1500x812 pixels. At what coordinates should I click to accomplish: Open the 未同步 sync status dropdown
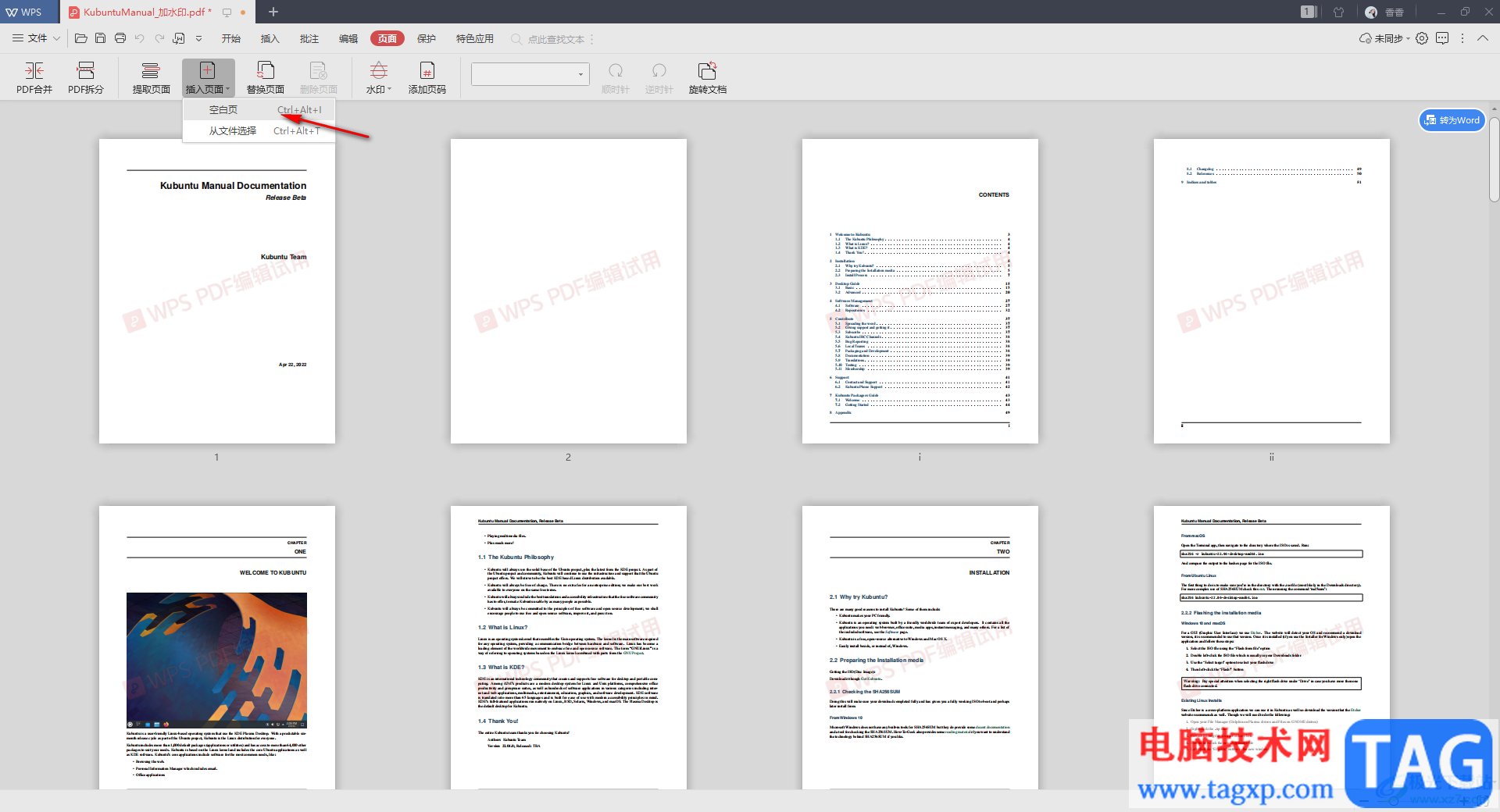point(1384,38)
